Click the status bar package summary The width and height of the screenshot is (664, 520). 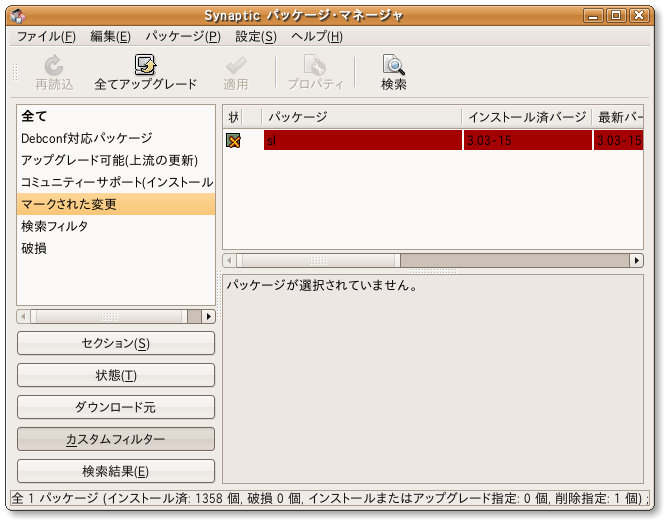[x=329, y=498]
